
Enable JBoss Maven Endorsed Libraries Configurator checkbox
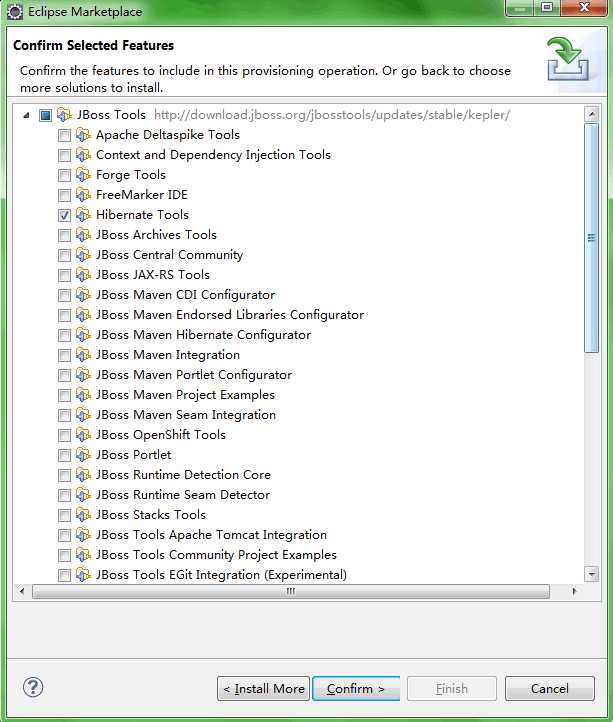point(64,315)
